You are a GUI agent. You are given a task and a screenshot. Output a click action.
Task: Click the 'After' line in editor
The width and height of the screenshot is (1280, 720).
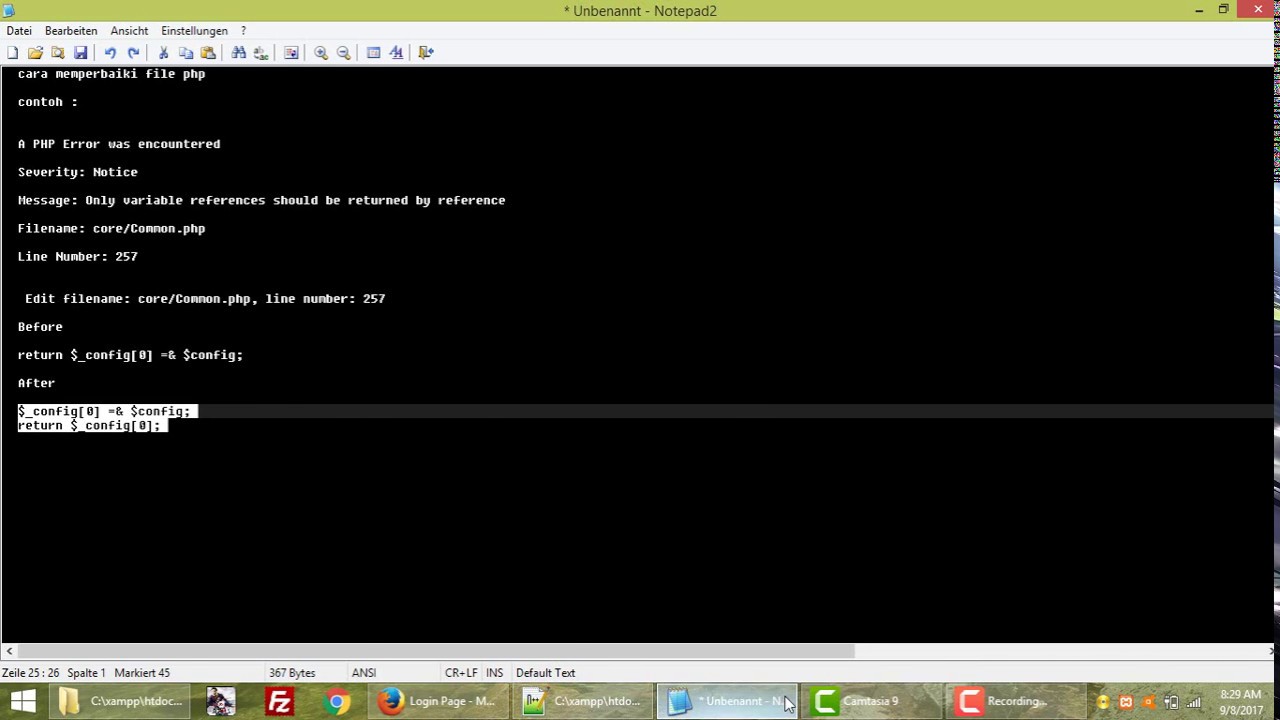(x=36, y=383)
